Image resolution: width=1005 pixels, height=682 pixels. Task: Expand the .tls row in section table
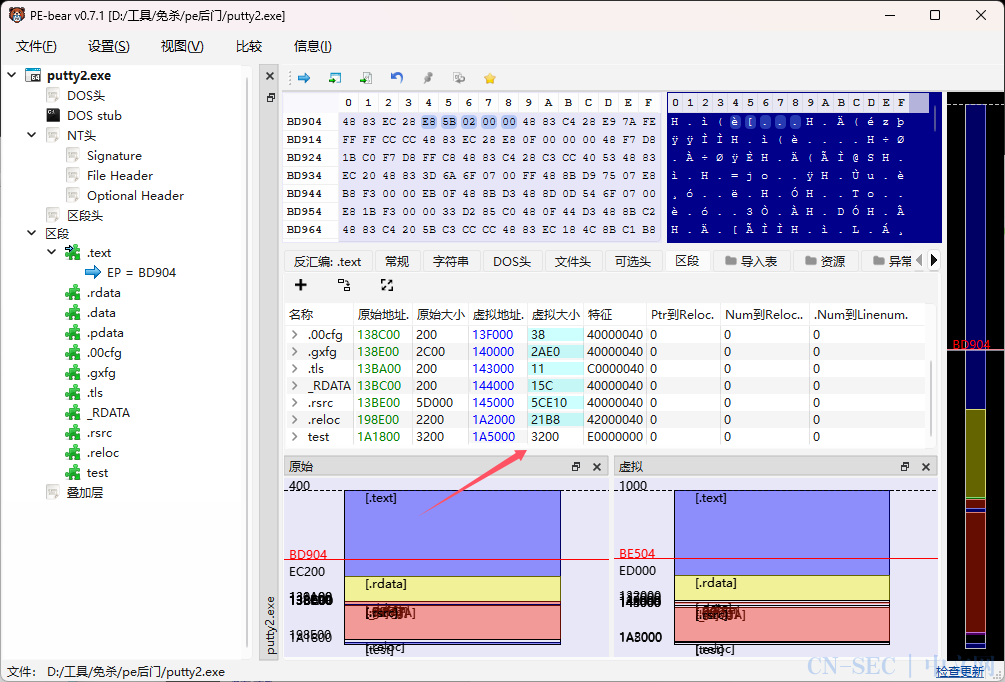294,369
